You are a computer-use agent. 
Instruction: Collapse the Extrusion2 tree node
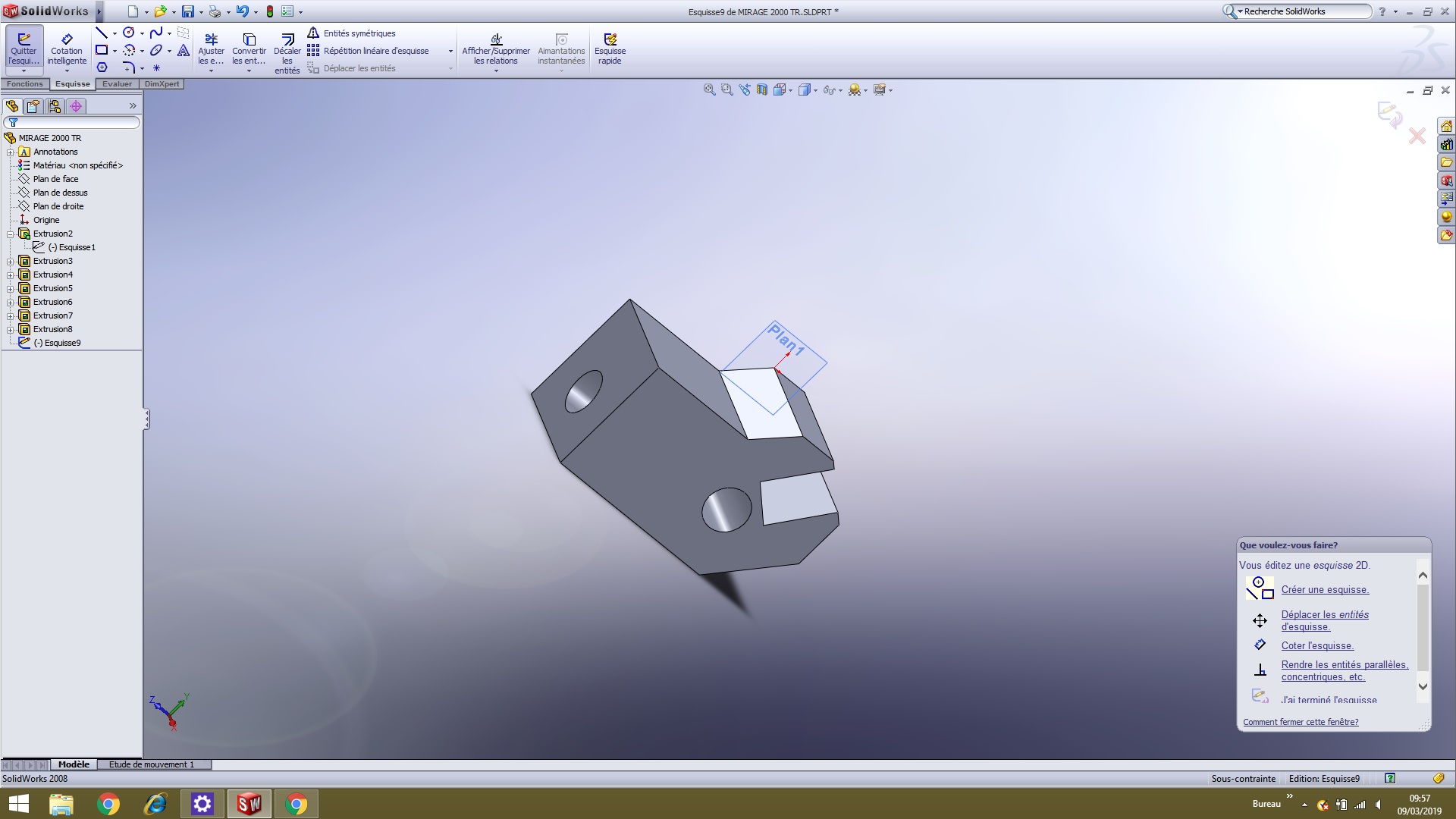click(x=11, y=234)
